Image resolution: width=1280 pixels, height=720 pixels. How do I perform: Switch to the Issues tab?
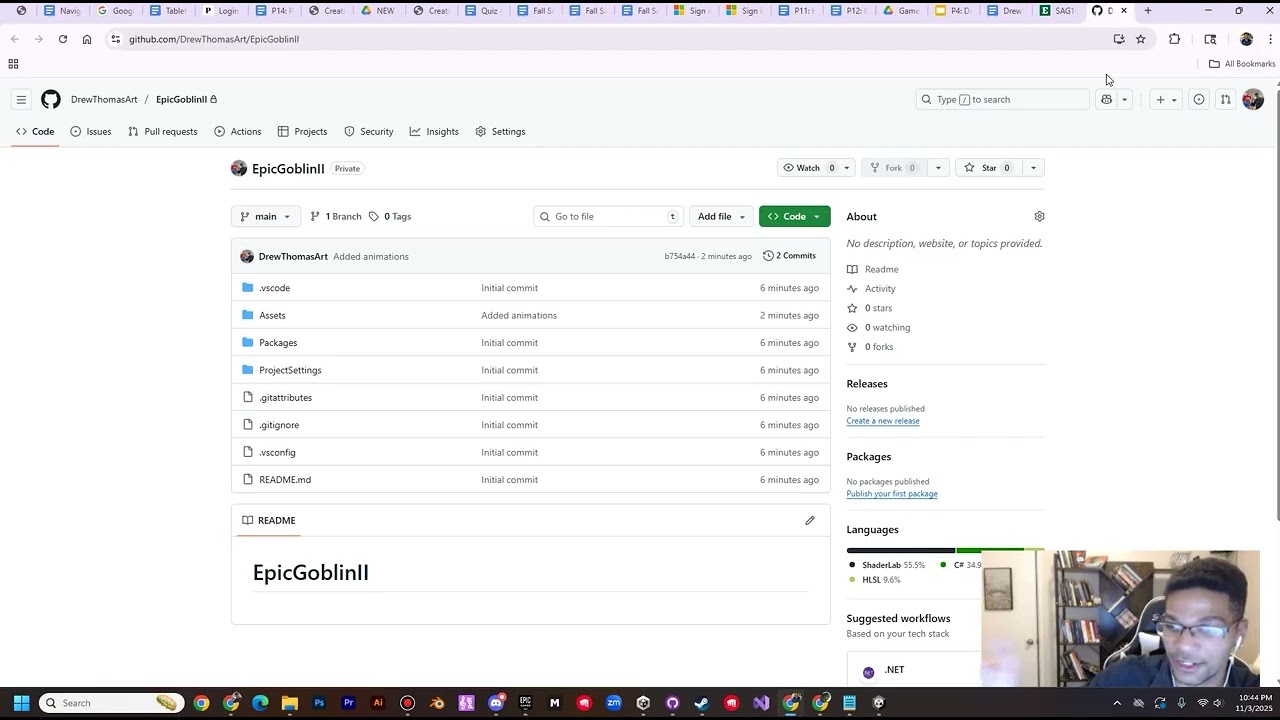(91, 131)
